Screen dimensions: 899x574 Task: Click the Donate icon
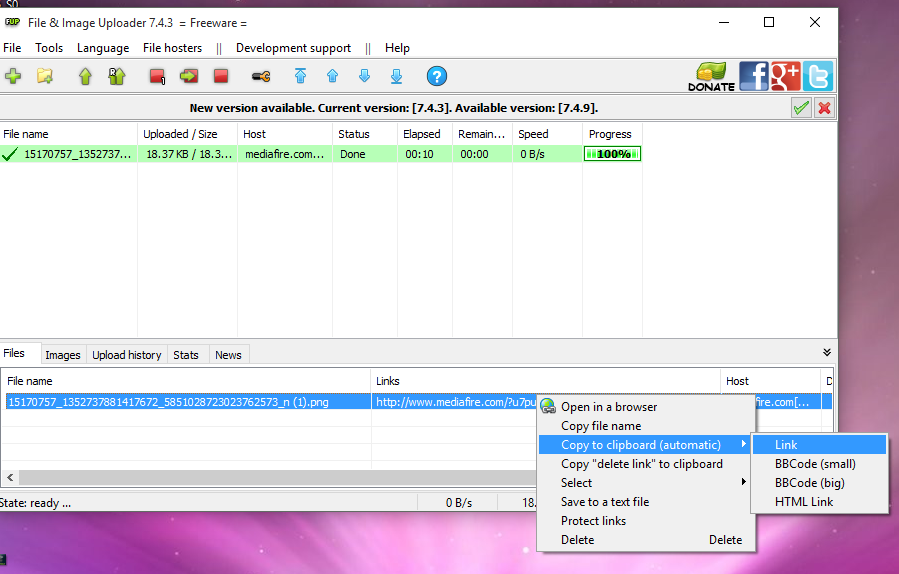pyautogui.click(x=711, y=76)
